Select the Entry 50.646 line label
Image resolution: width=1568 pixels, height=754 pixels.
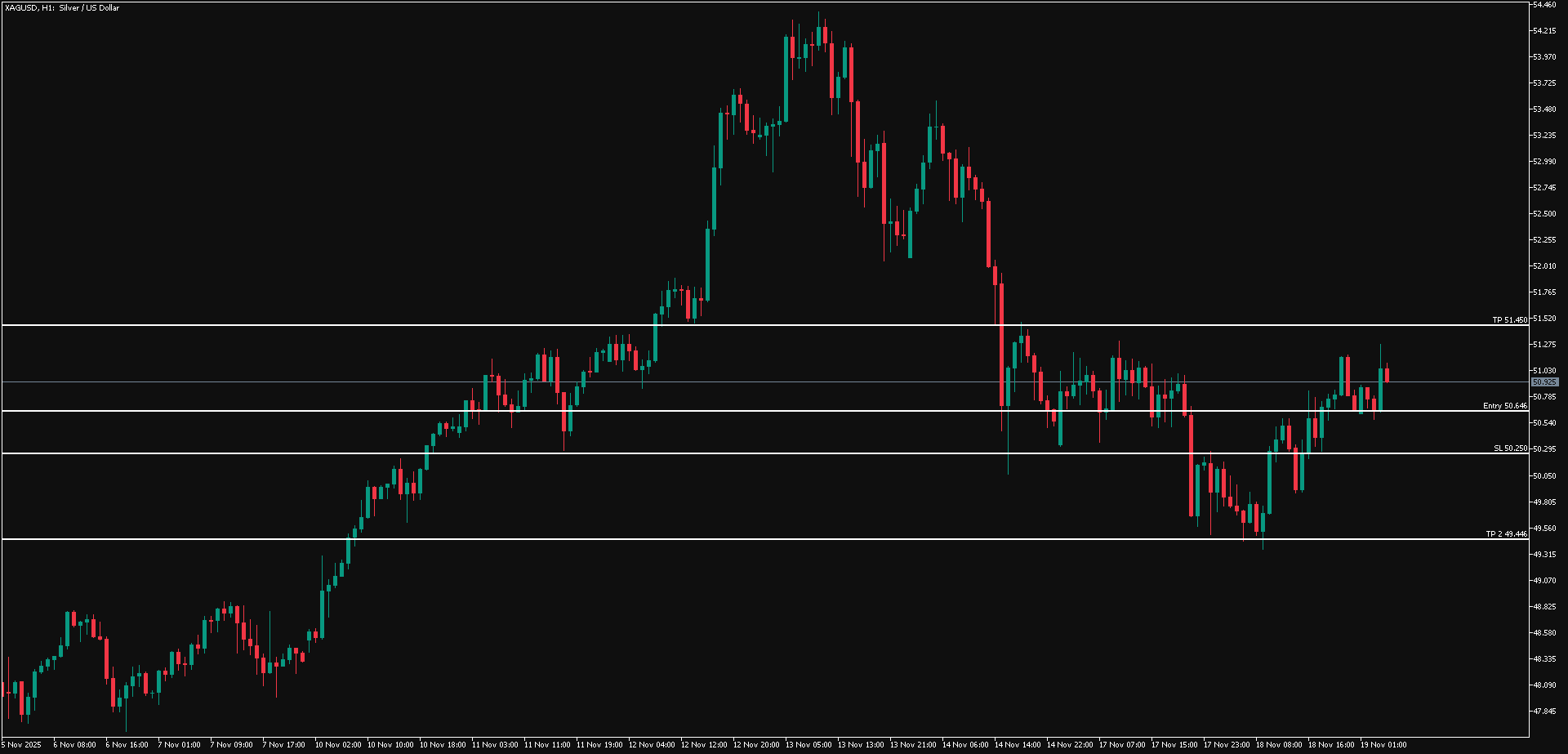[1504, 406]
